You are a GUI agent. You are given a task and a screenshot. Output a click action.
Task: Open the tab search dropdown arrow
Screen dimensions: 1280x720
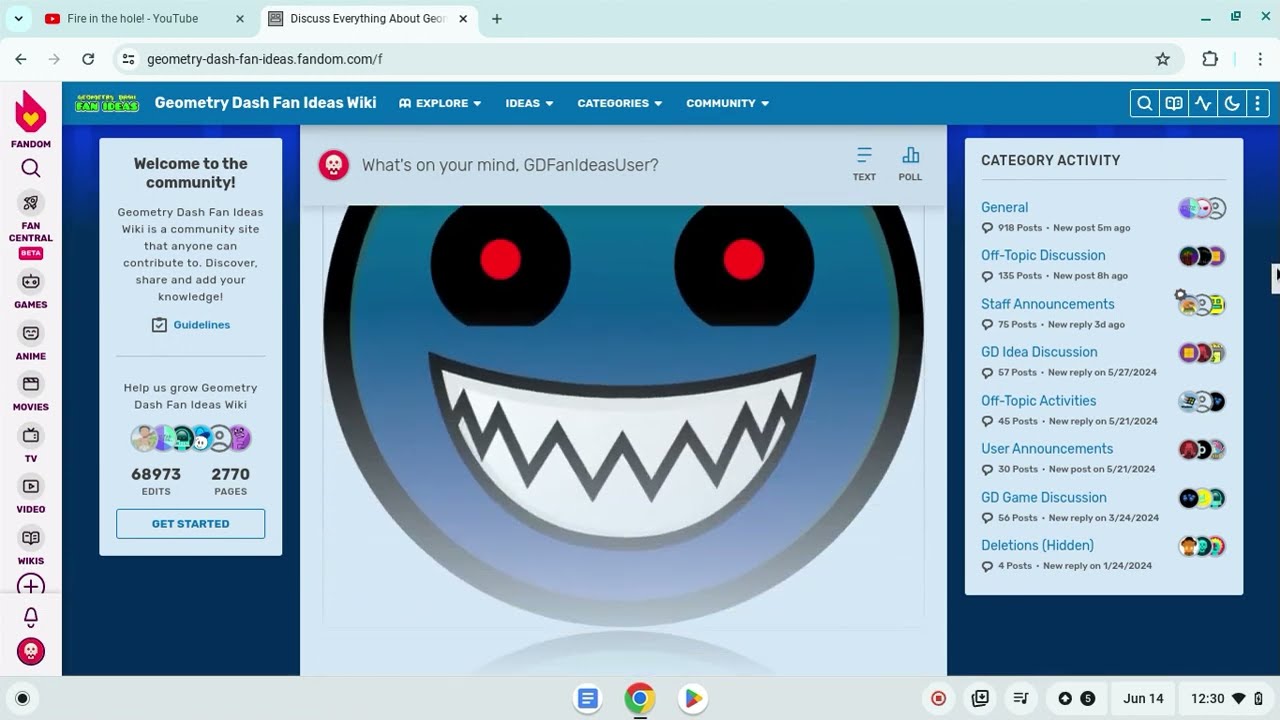(18, 19)
